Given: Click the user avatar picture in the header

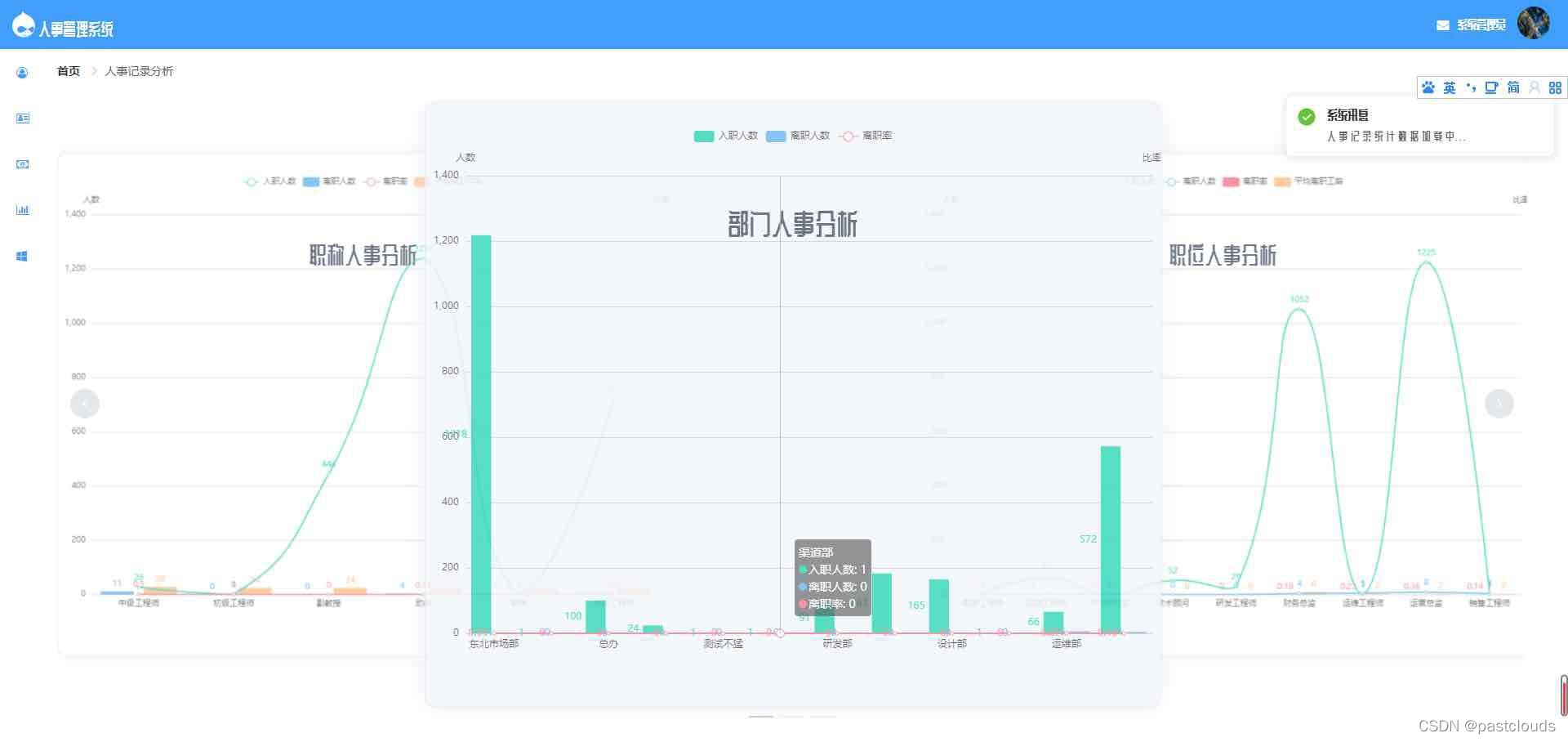Looking at the screenshot, I should tap(1534, 23).
